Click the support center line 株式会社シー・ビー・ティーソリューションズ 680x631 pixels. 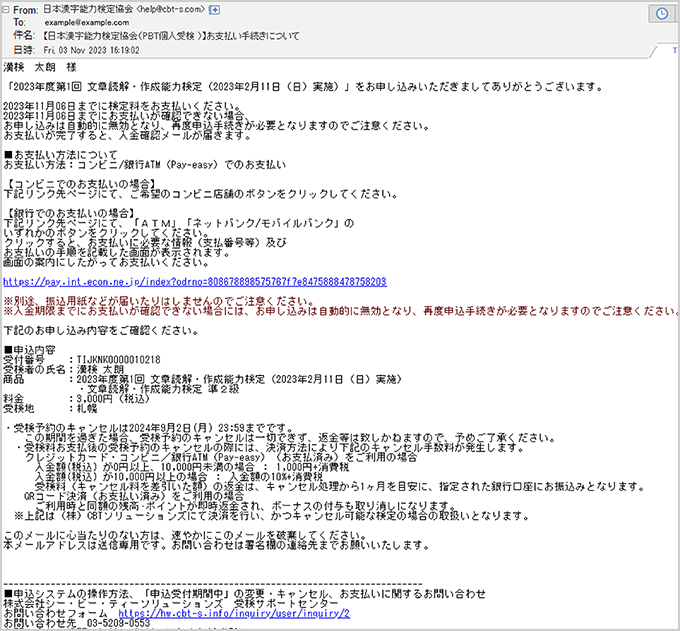(170, 603)
